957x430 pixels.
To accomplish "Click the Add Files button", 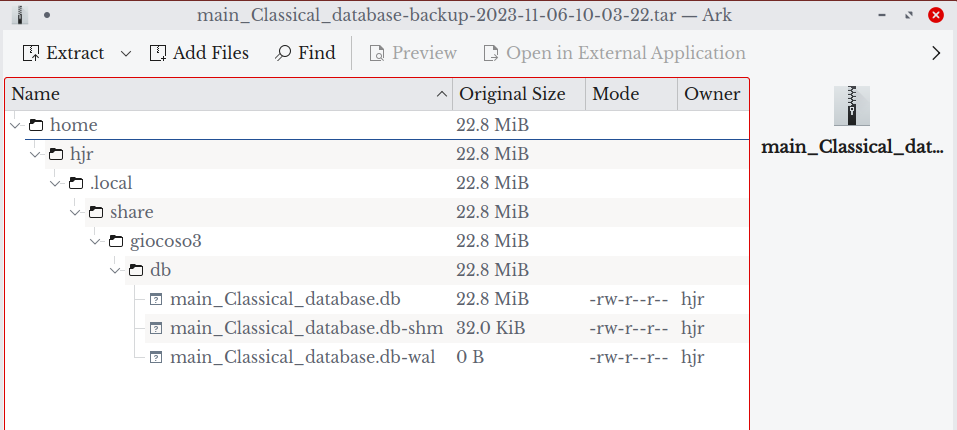I will tap(199, 53).
